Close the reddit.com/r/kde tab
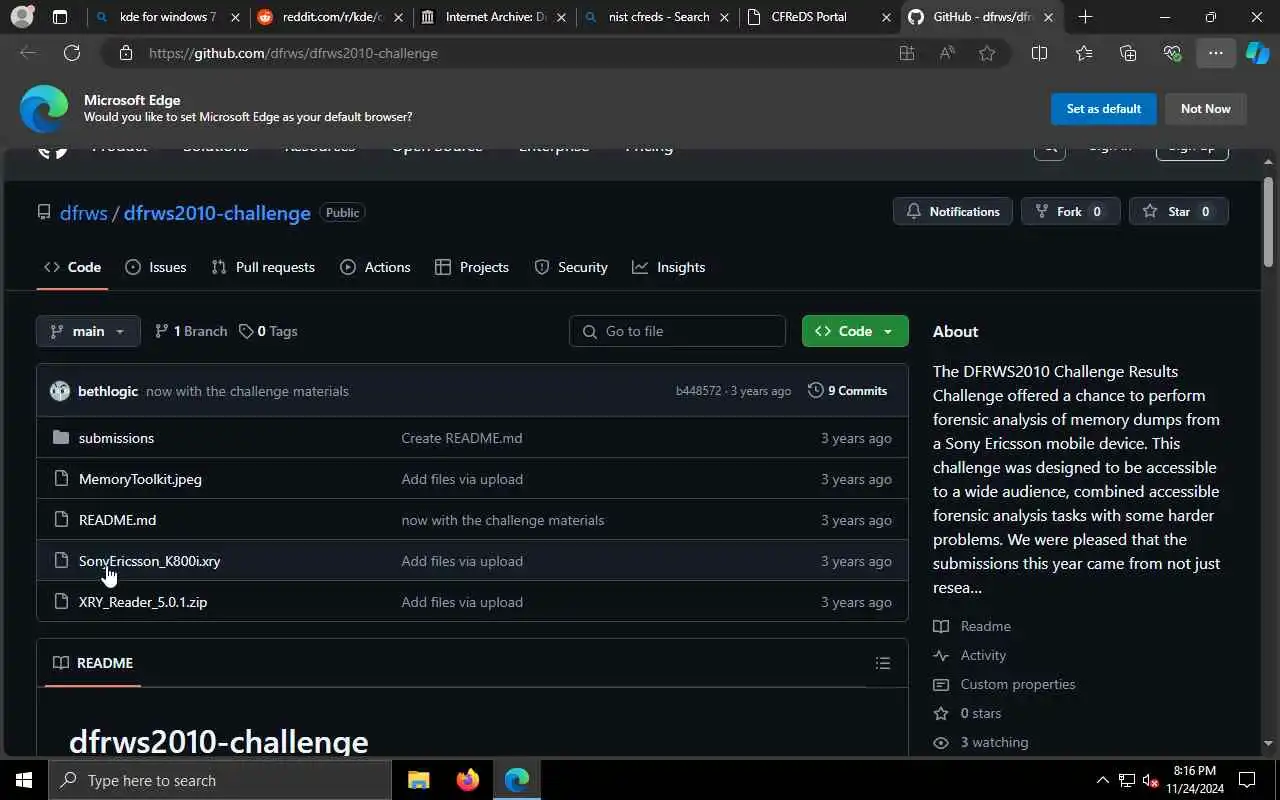 397,17
